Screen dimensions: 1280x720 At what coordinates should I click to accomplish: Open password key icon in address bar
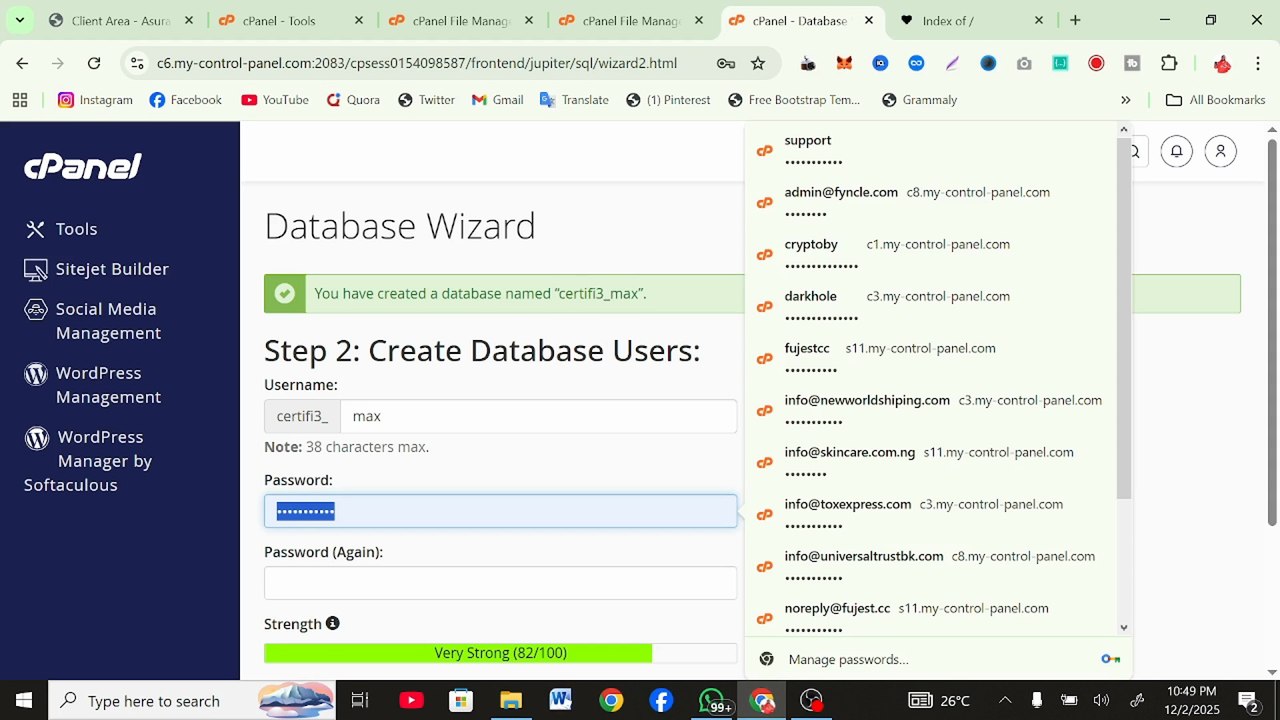726,63
